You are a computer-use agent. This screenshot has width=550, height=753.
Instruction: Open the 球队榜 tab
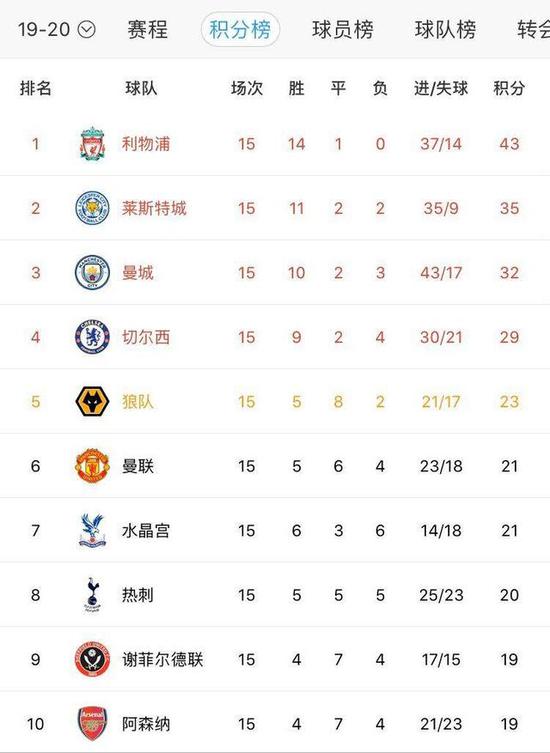(446, 30)
